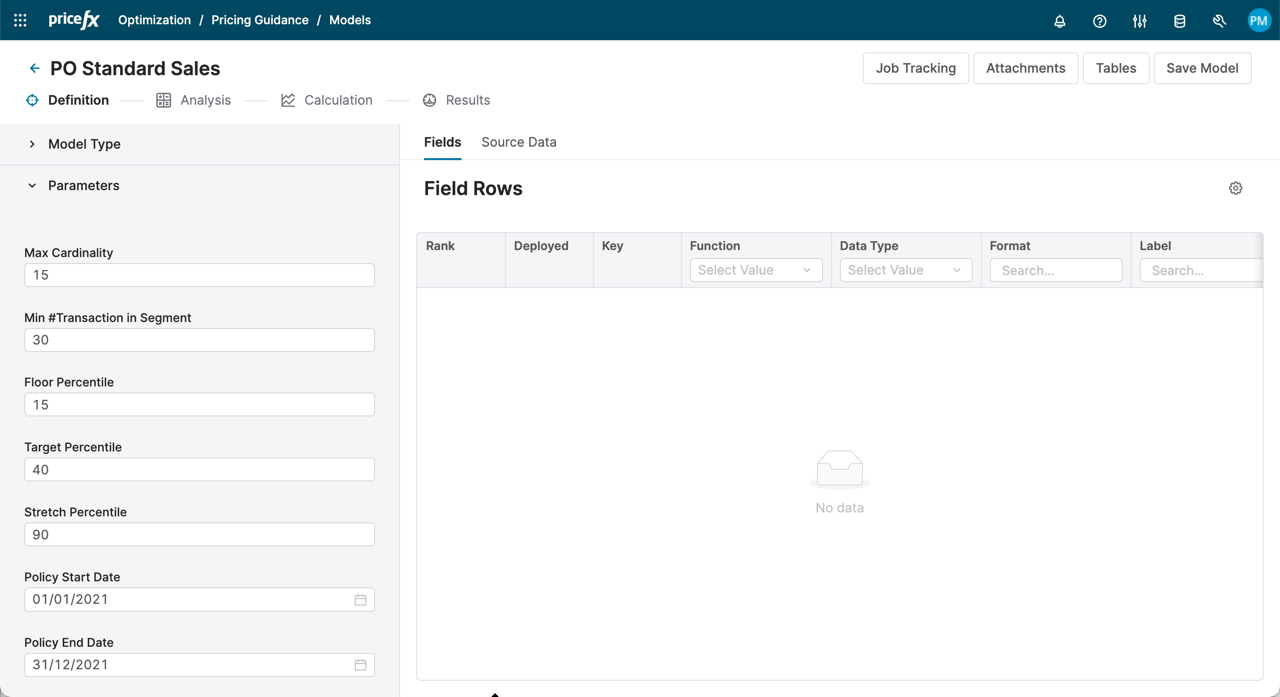Image resolution: width=1280 pixels, height=697 pixels.
Task: Open the Data Type filter dropdown
Action: pos(905,270)
